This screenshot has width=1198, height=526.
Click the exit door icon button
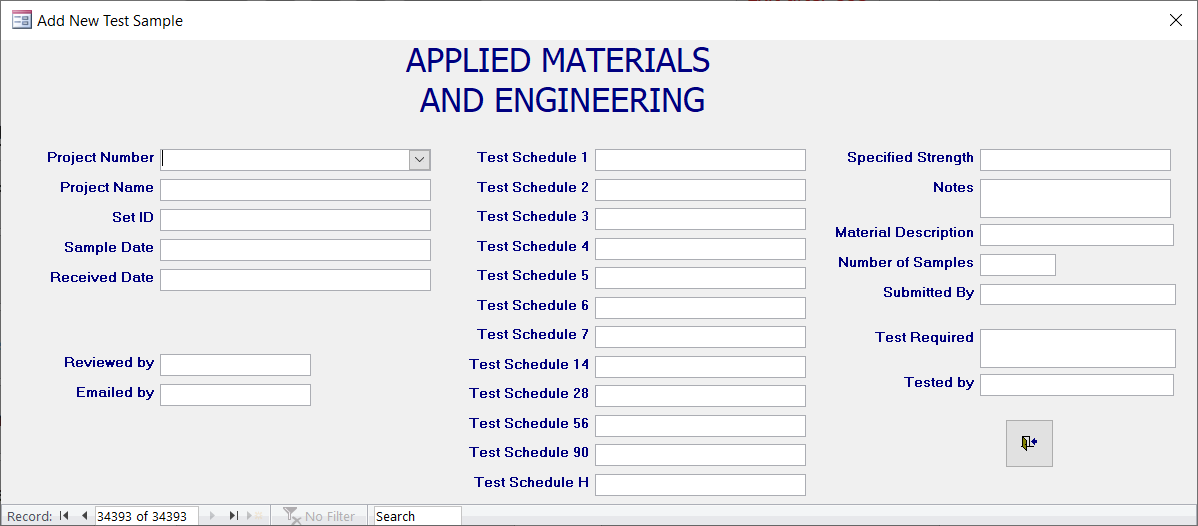coord(1028,443)
